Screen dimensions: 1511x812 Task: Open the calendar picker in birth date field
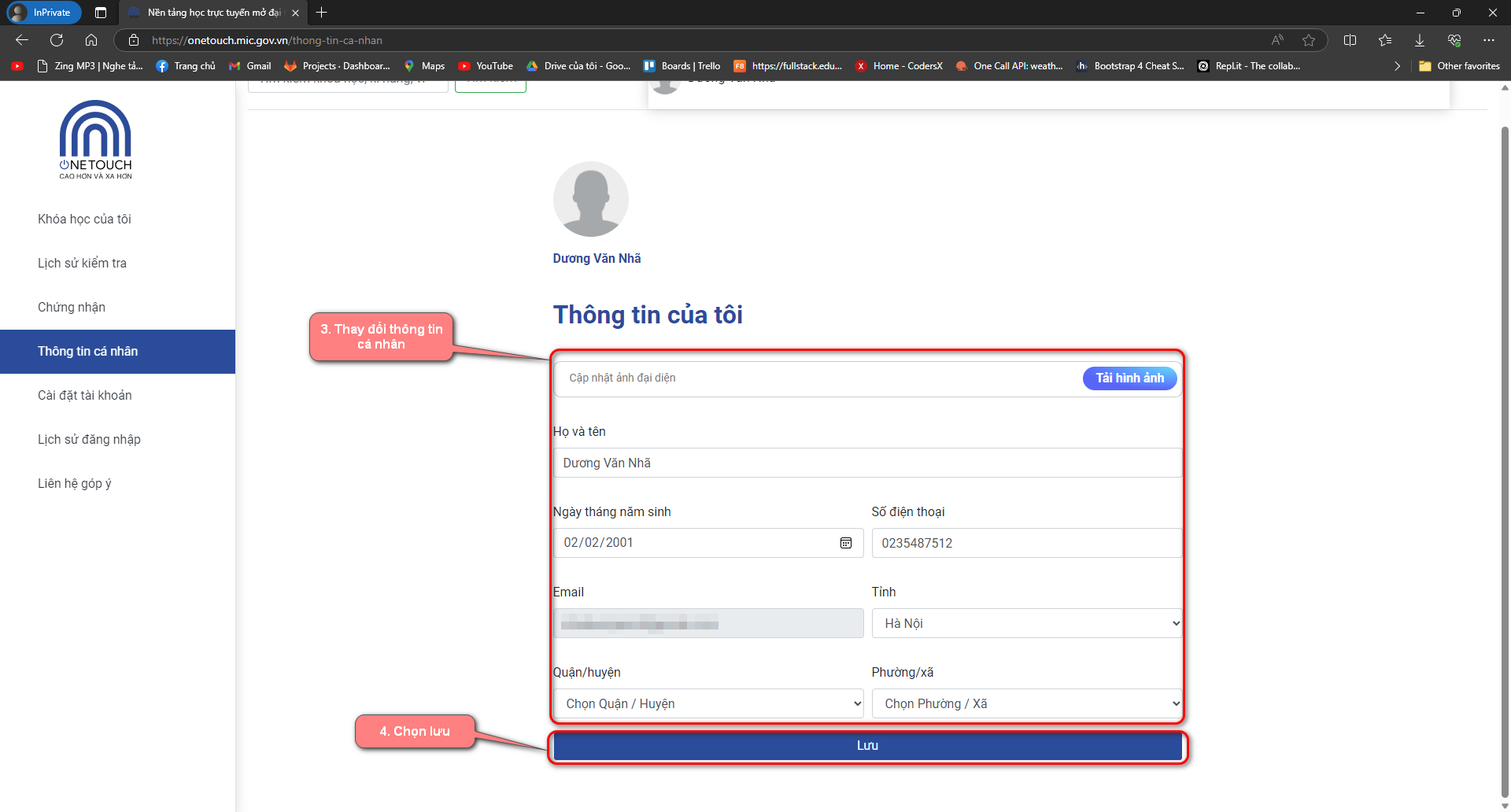[x=846, y=543]
